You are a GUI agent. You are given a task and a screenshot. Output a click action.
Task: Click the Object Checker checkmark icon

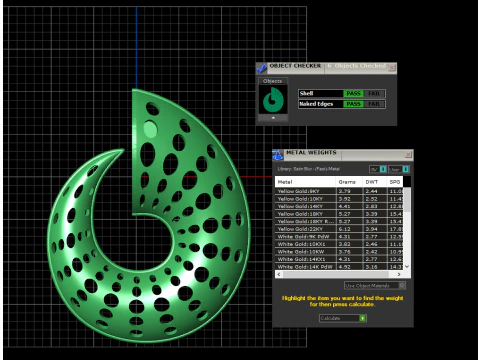tap(262, 68)
